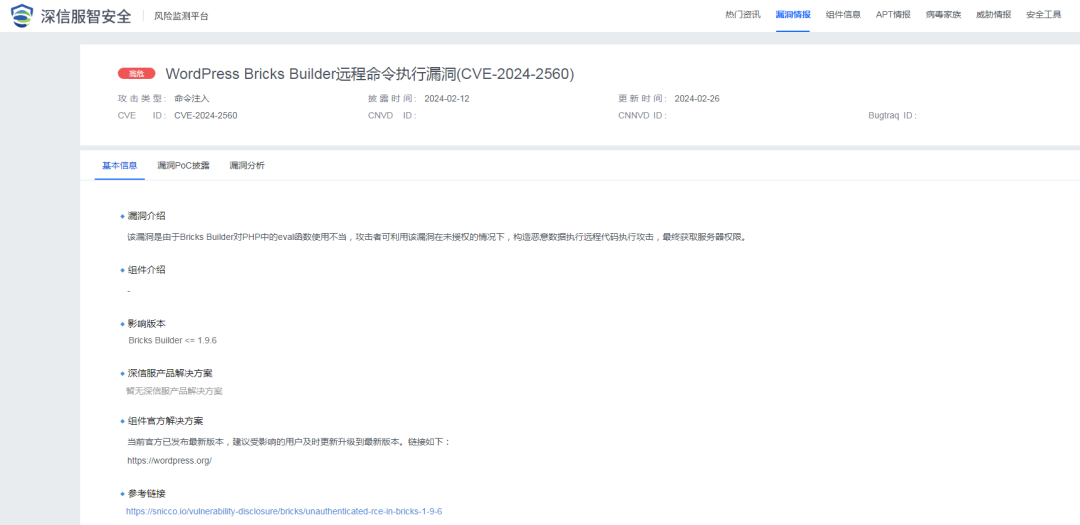The height and width of the screenshot is (525, 1080).
Task: Click the vulnerability description paragraph
Action: [437, 237]
